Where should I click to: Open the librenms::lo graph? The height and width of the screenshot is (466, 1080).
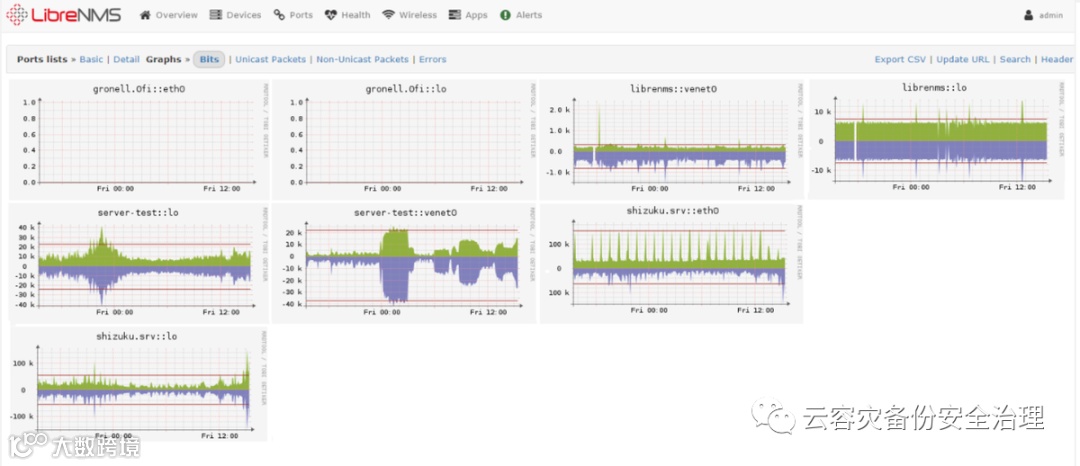[937, 140]
